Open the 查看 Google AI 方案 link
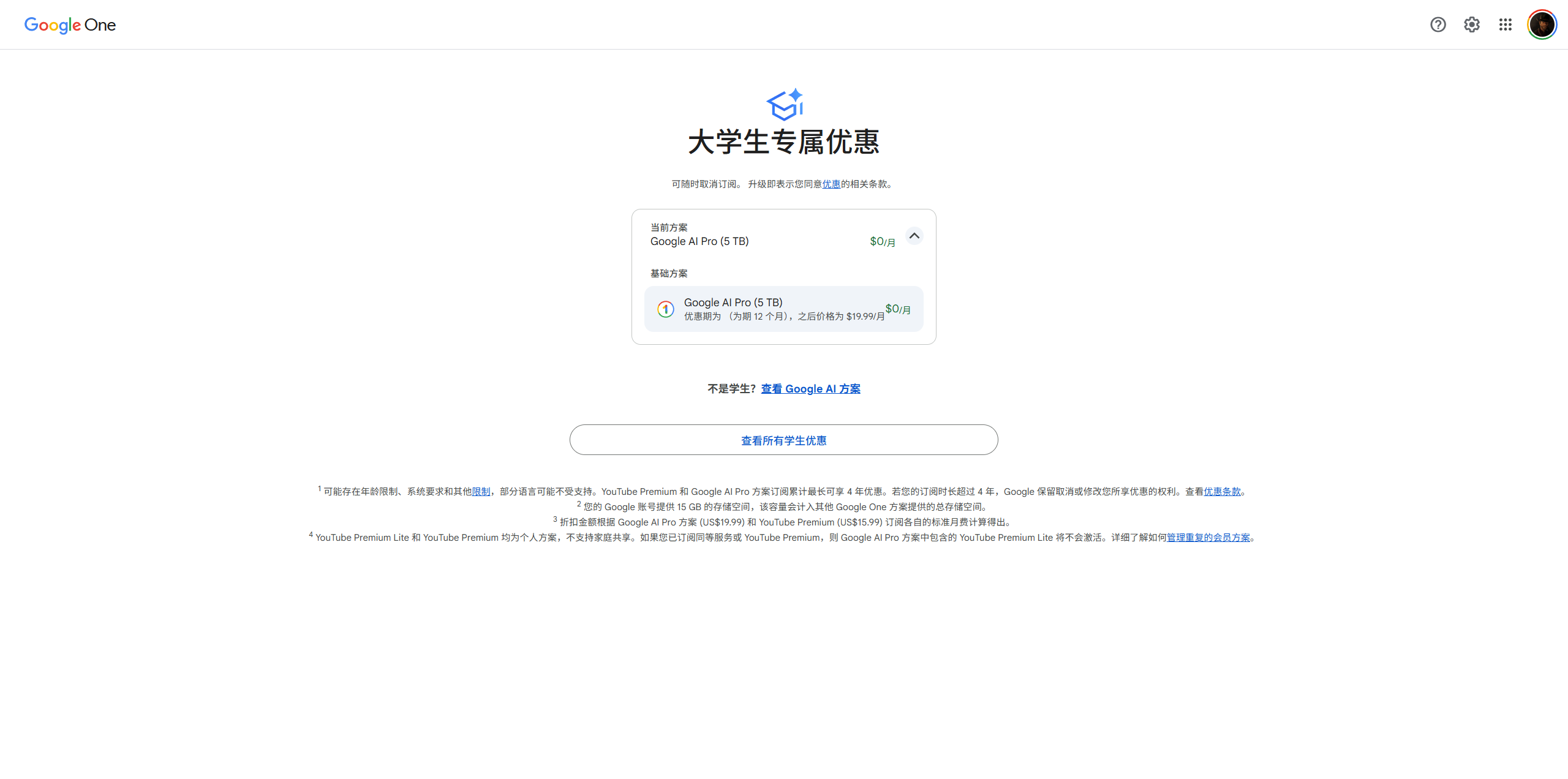Viewport: 1568px width, 779px height. pos(811,389)
